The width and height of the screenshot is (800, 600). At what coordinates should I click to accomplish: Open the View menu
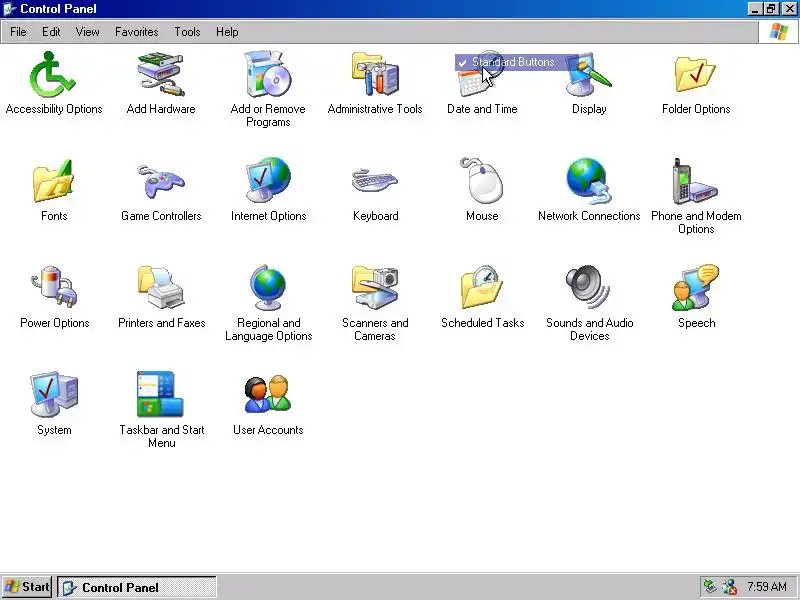pos(87,32)
